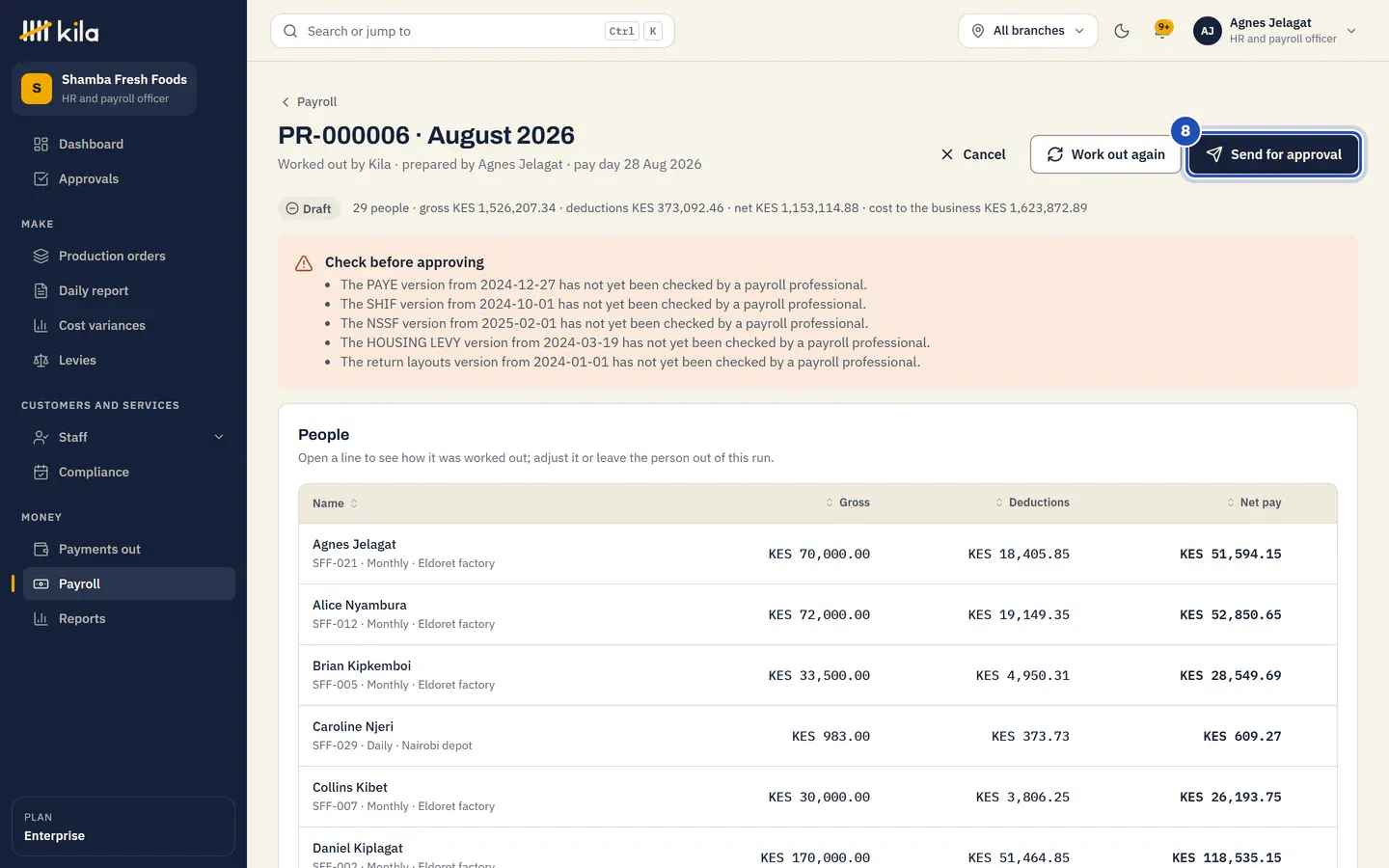Click the Shamba Fresh Foods company badge
The width and height of the screenshot is (1389, 868).
pyautogui.click(x=104, y=89)
